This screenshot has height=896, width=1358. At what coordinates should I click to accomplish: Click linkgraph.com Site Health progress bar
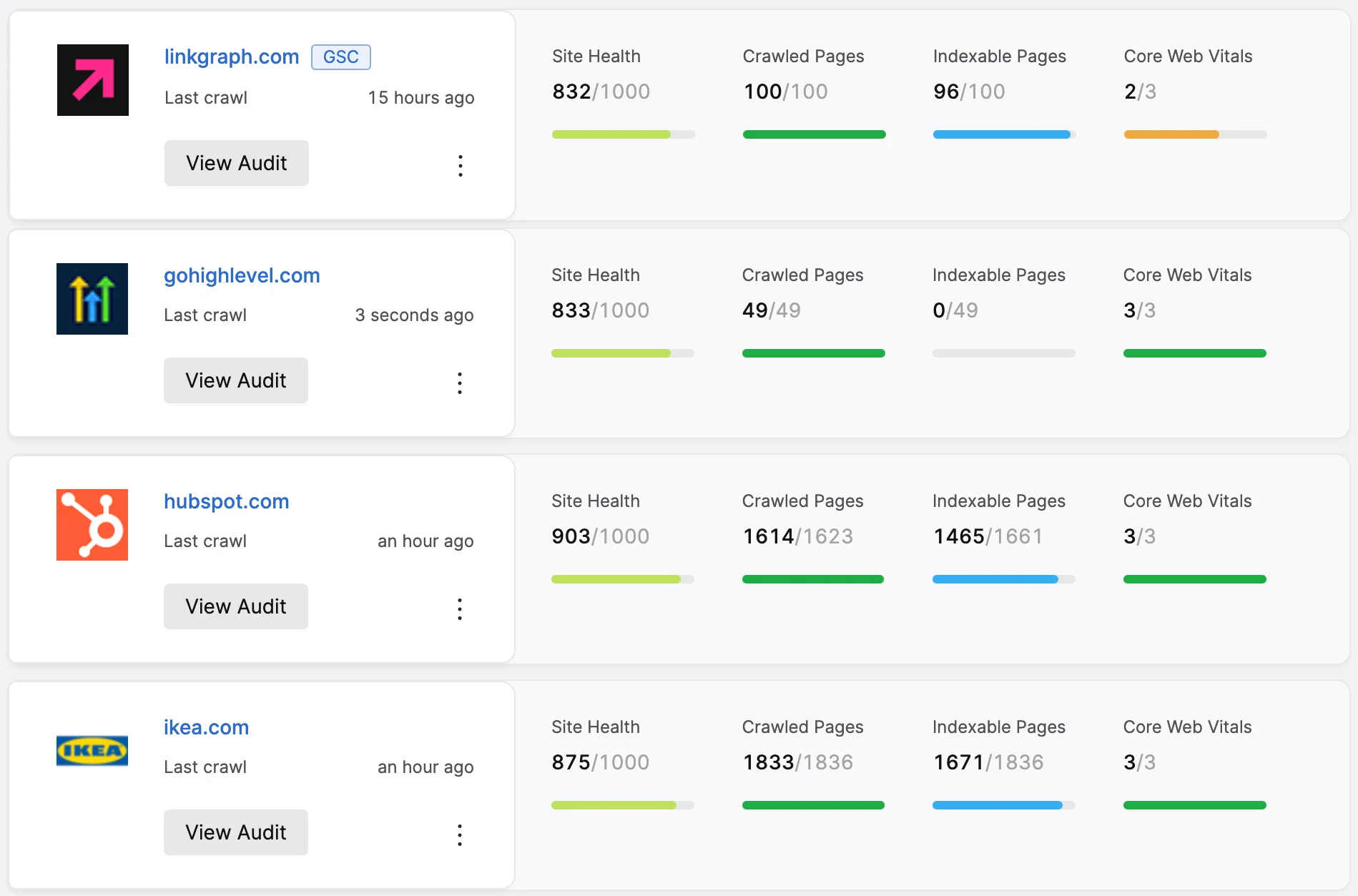624,134
